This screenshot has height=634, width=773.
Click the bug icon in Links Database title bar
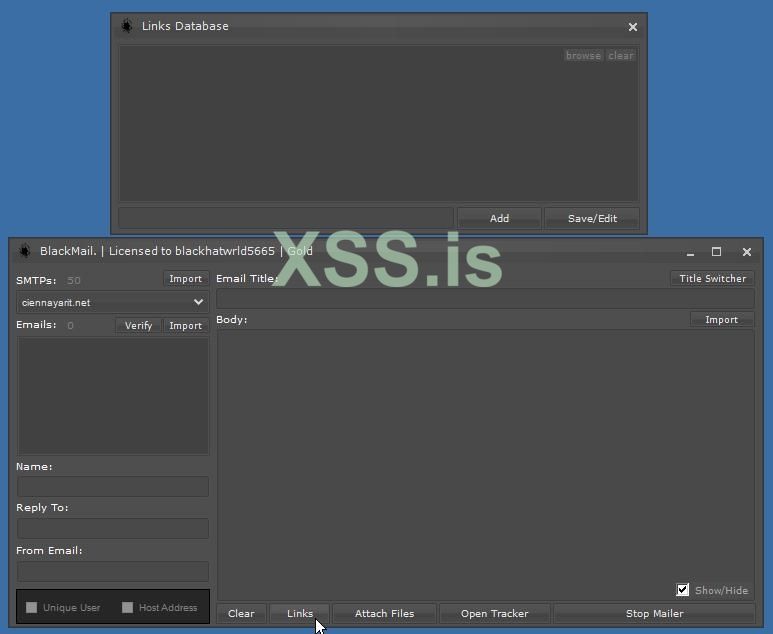[127, 26]
